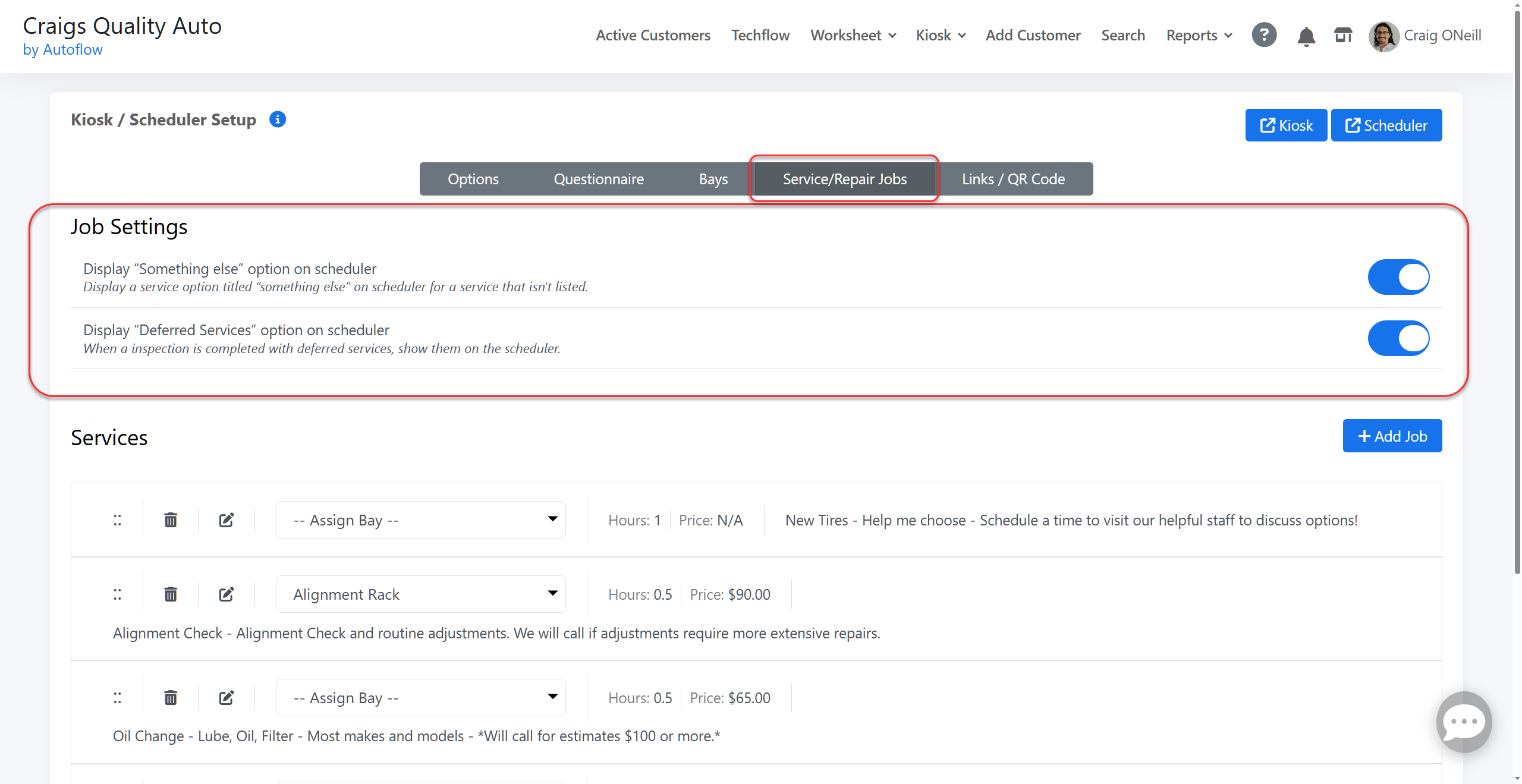Expand the Alignment Rack bay dropdown

coord(420,594)
